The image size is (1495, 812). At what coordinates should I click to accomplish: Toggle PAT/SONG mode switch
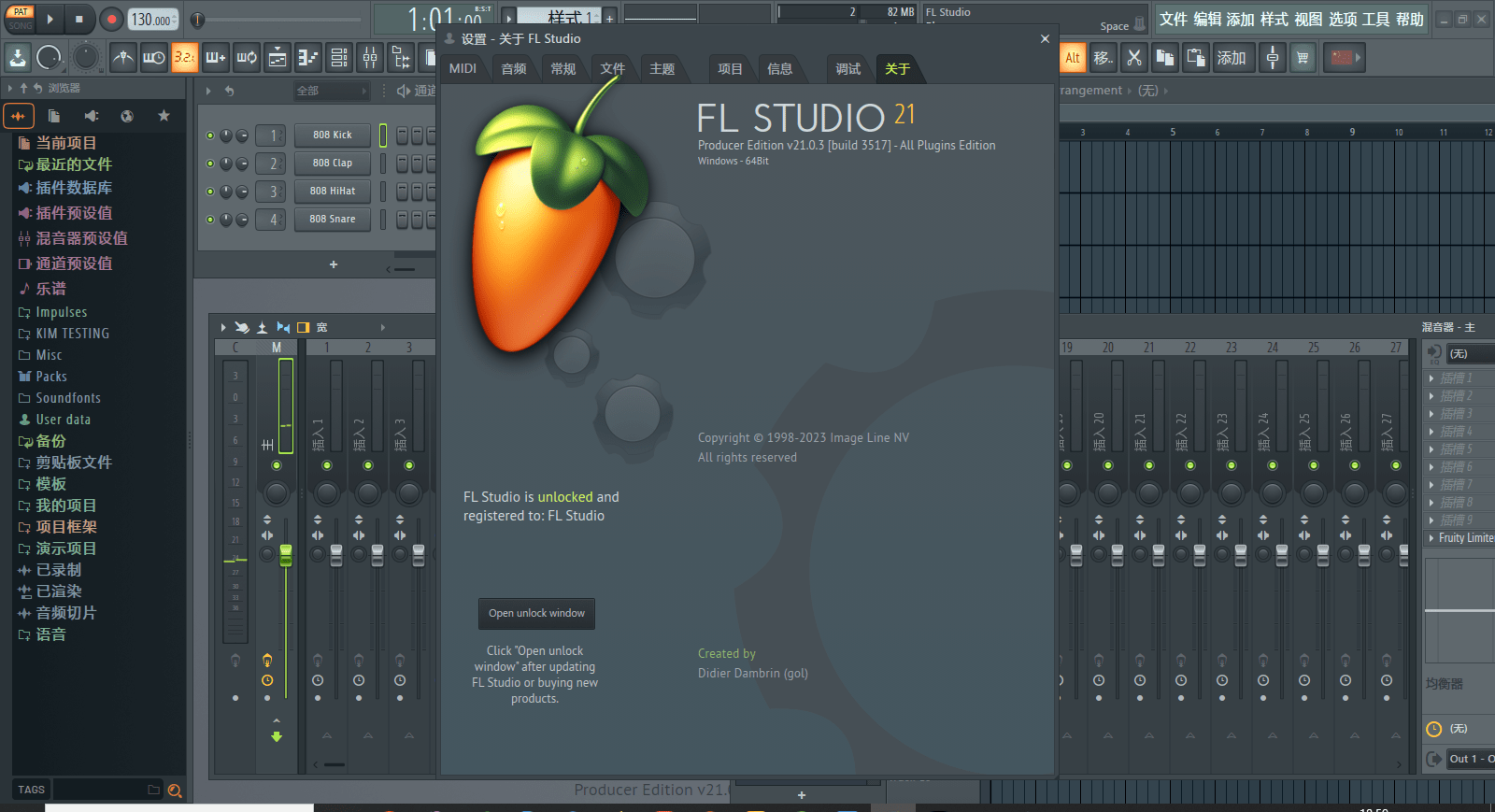(x=21, y=19)
